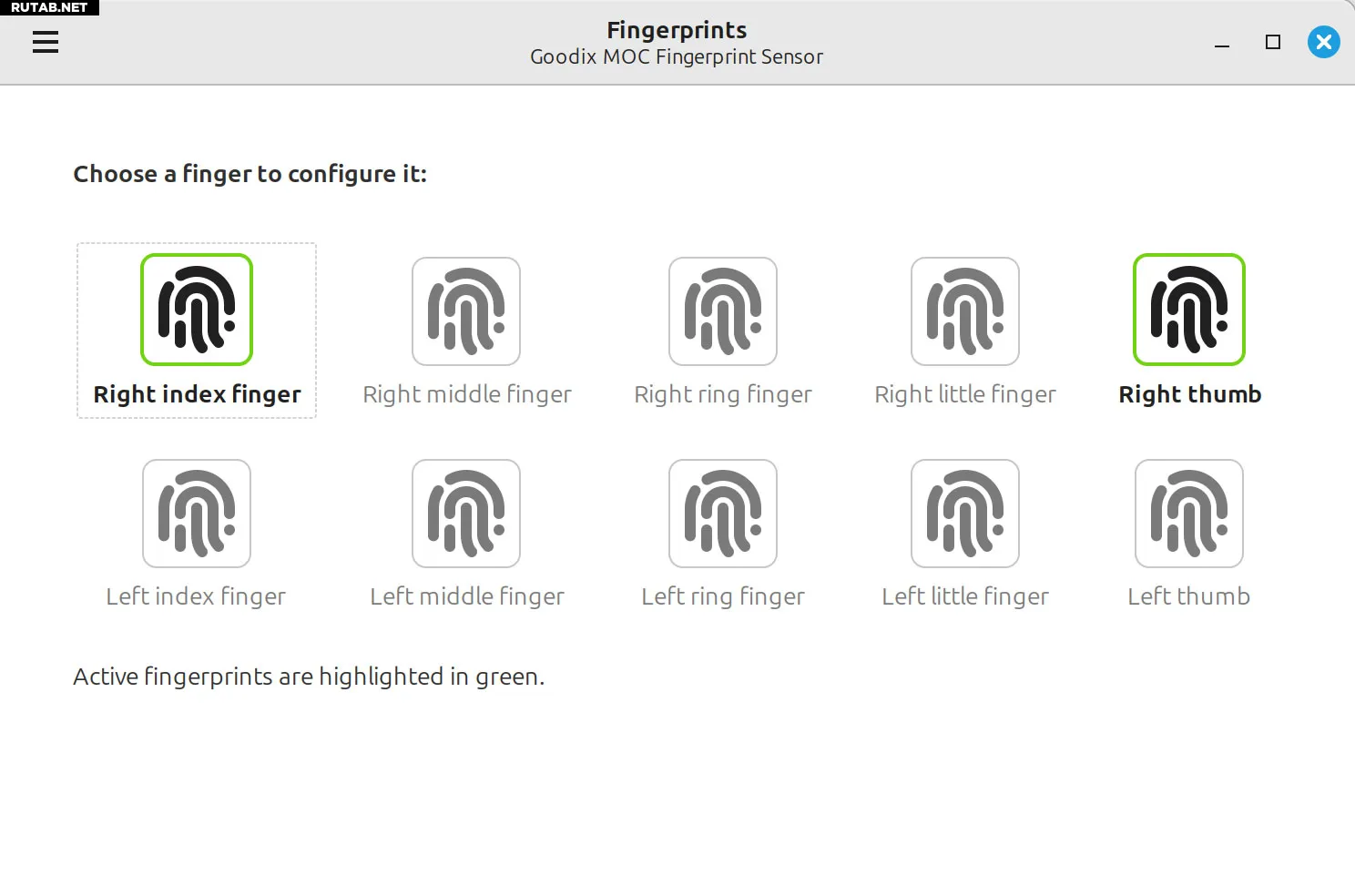
Task: Pick the Right little finger fingerprint icon
Action: click(x=965, y=311)
